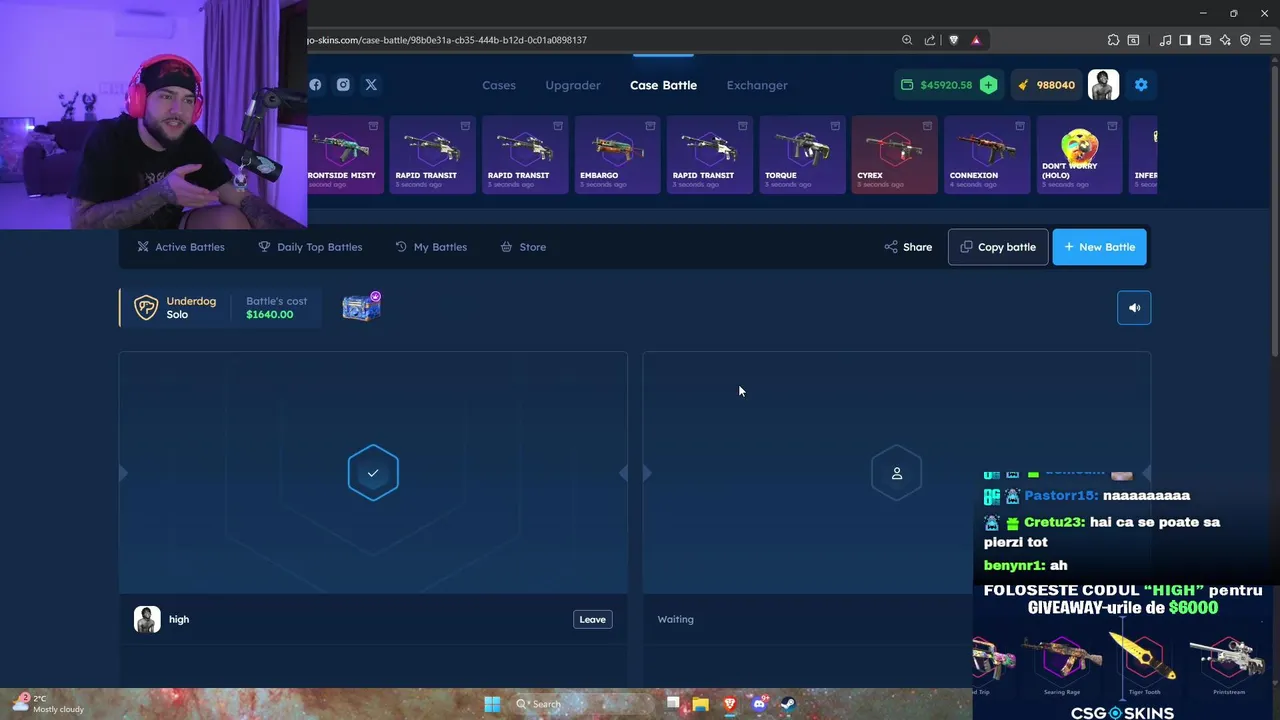Viewport: 1280px width, 720px height.
Task: Switch to Daily Top Battles tab
Action: [x=310, y=247]
